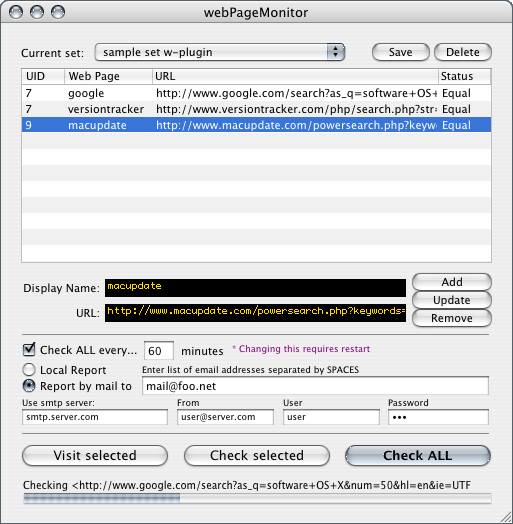Select the macupdate row

[256, 125]
